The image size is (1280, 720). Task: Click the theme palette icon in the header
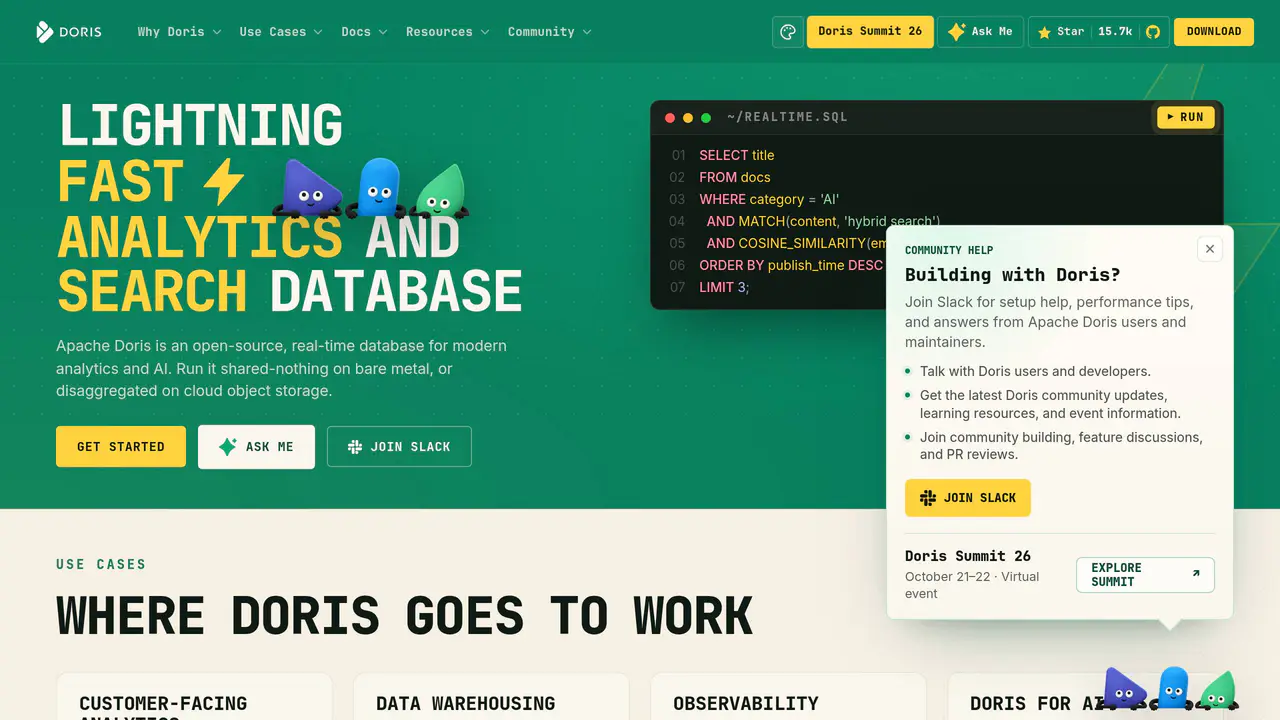click(x=788, y=32)
